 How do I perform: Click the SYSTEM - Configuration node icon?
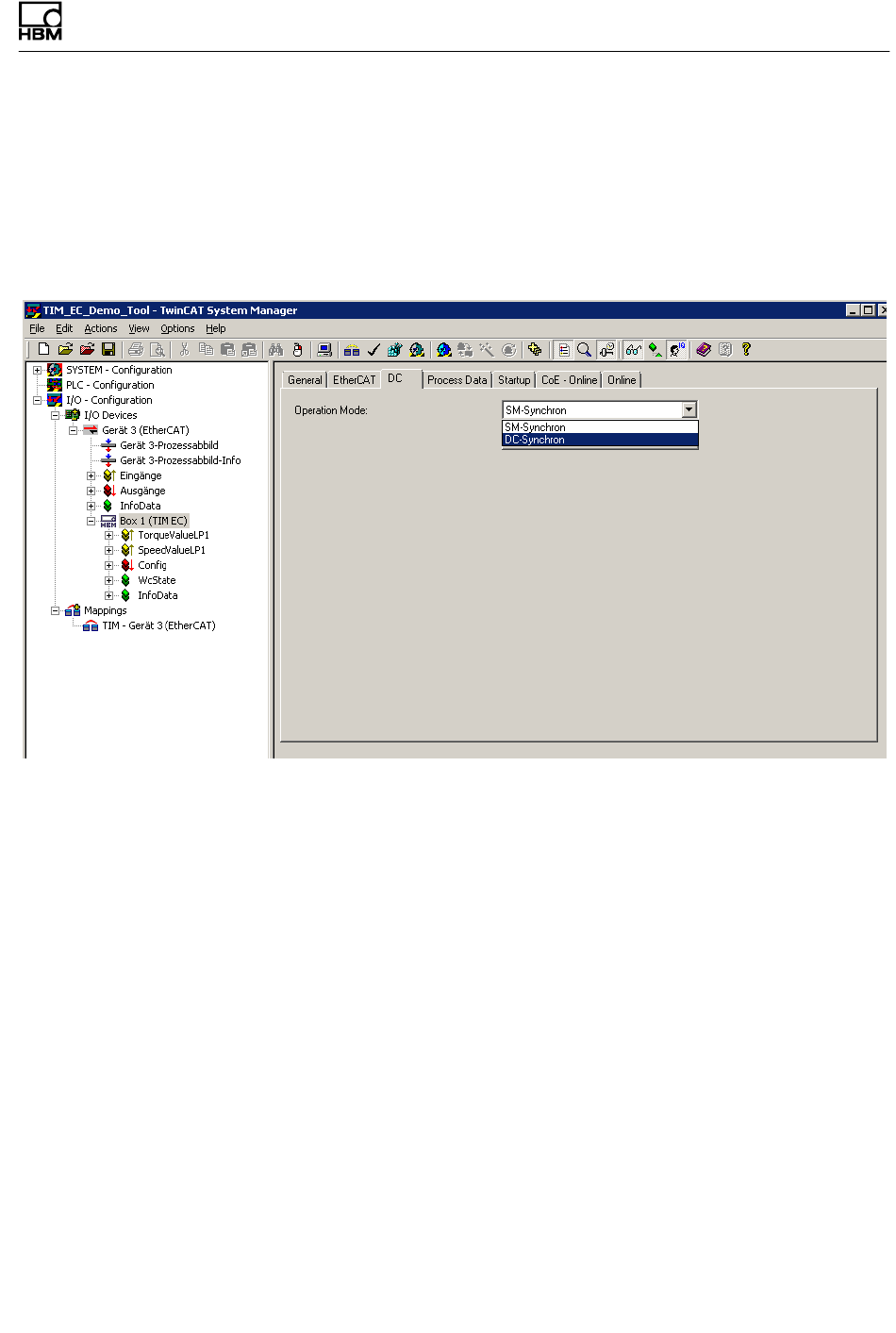tap(55, 370)
